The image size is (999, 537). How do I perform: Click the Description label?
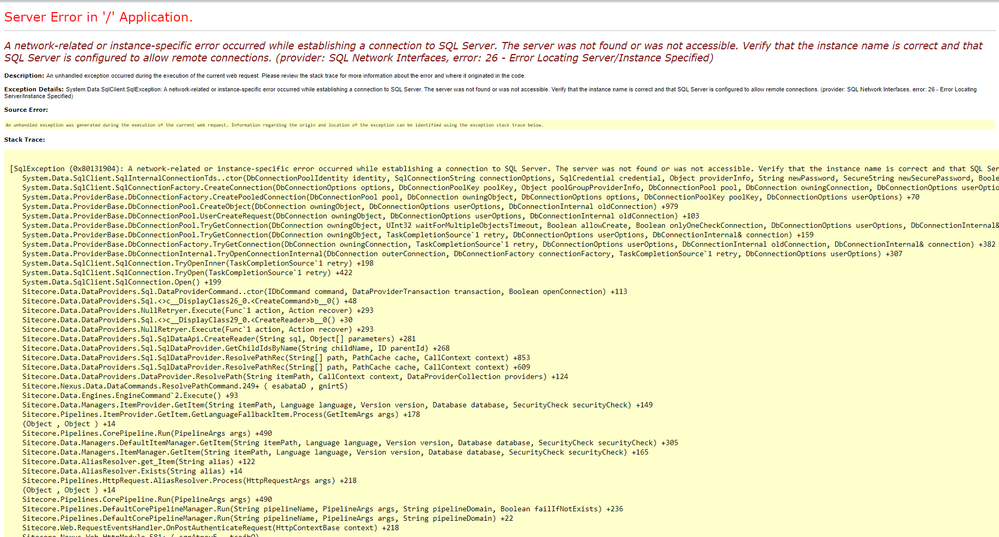coord(24,76)
